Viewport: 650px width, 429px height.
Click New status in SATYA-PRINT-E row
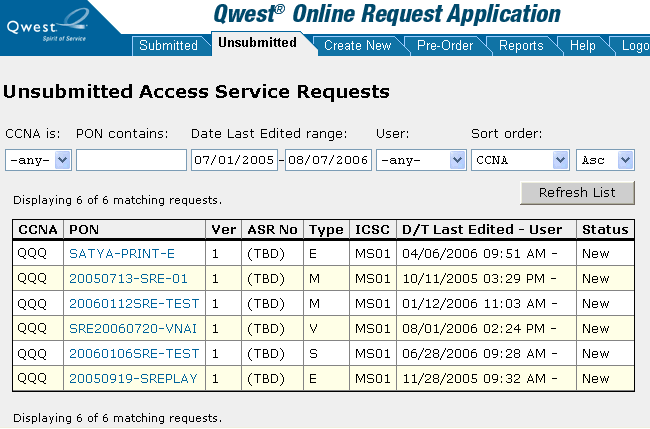(596, 254)
